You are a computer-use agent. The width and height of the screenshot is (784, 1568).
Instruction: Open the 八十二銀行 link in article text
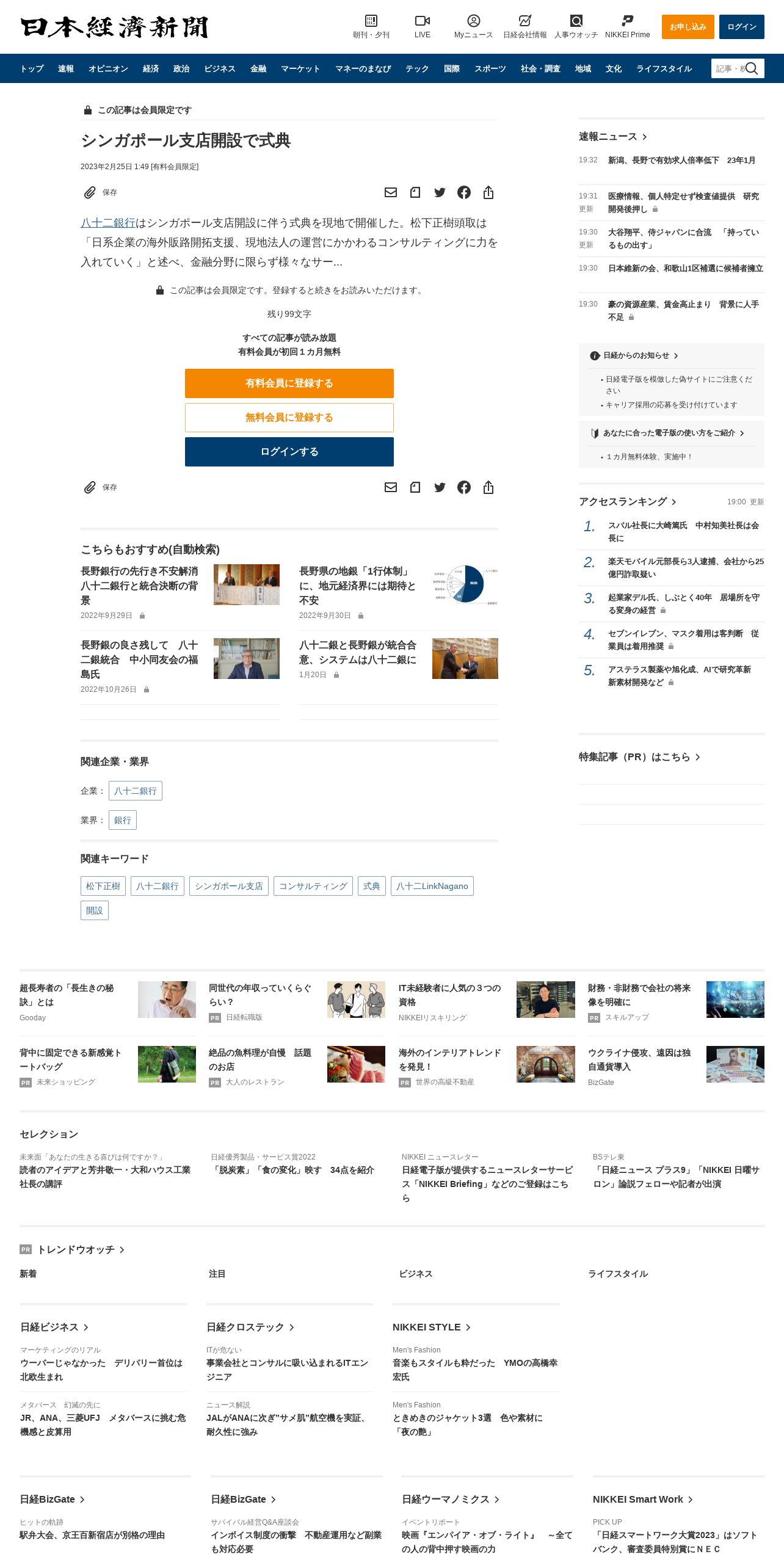pyautogui.click(x=108, y=223)
